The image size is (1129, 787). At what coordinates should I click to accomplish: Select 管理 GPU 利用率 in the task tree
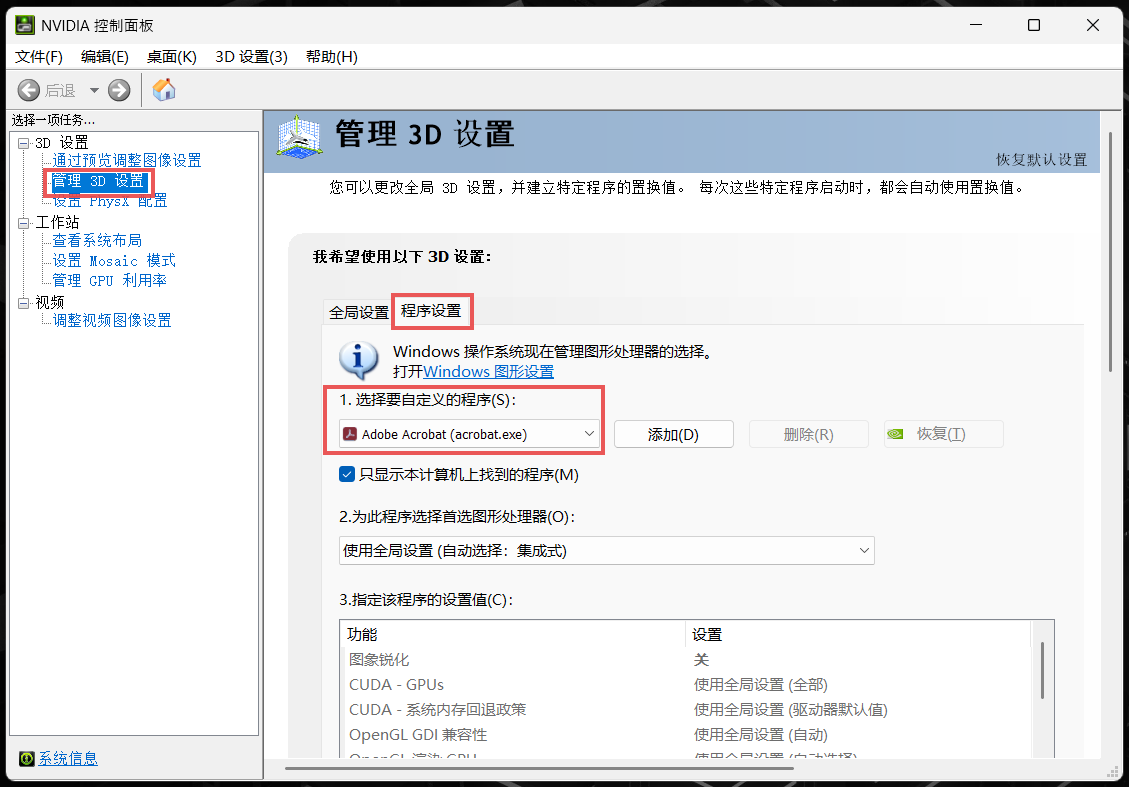tap(109, 280)
